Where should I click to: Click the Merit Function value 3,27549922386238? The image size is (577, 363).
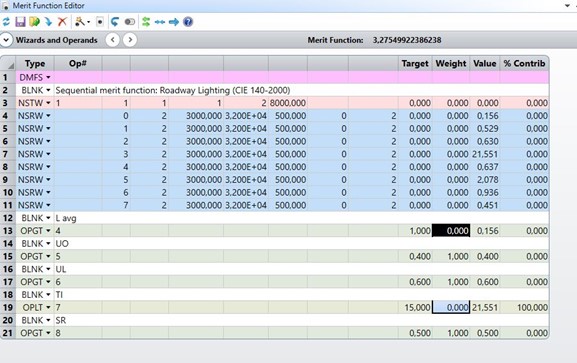click(x=407, y=40)
